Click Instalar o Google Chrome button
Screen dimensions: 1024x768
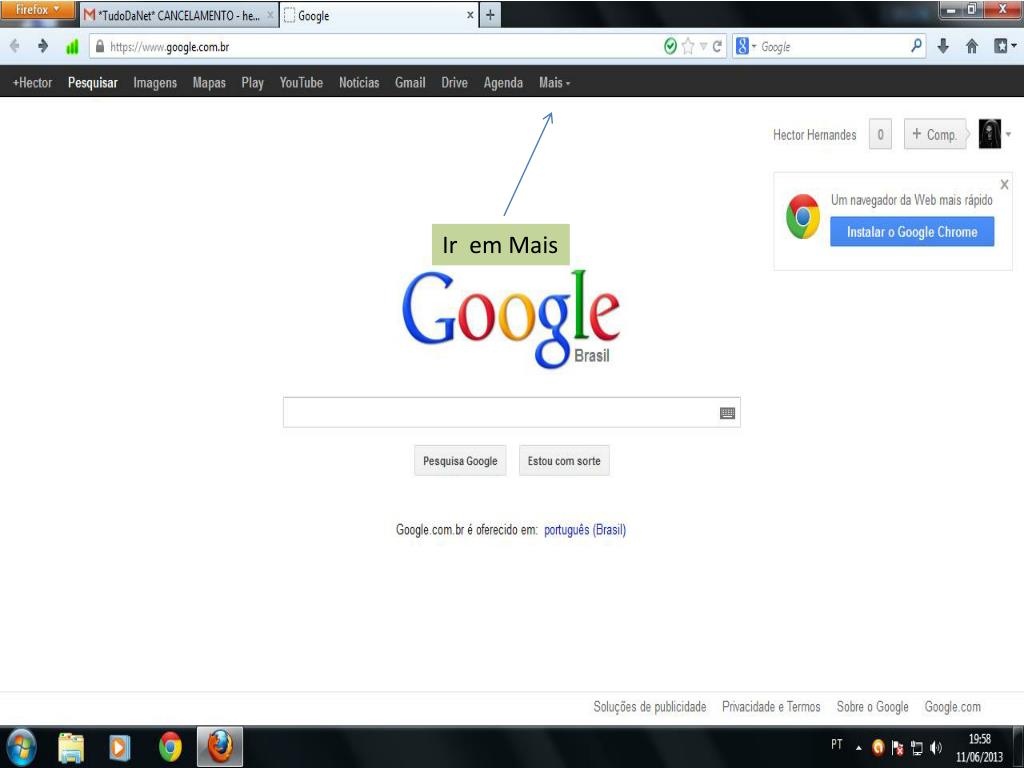912,232
